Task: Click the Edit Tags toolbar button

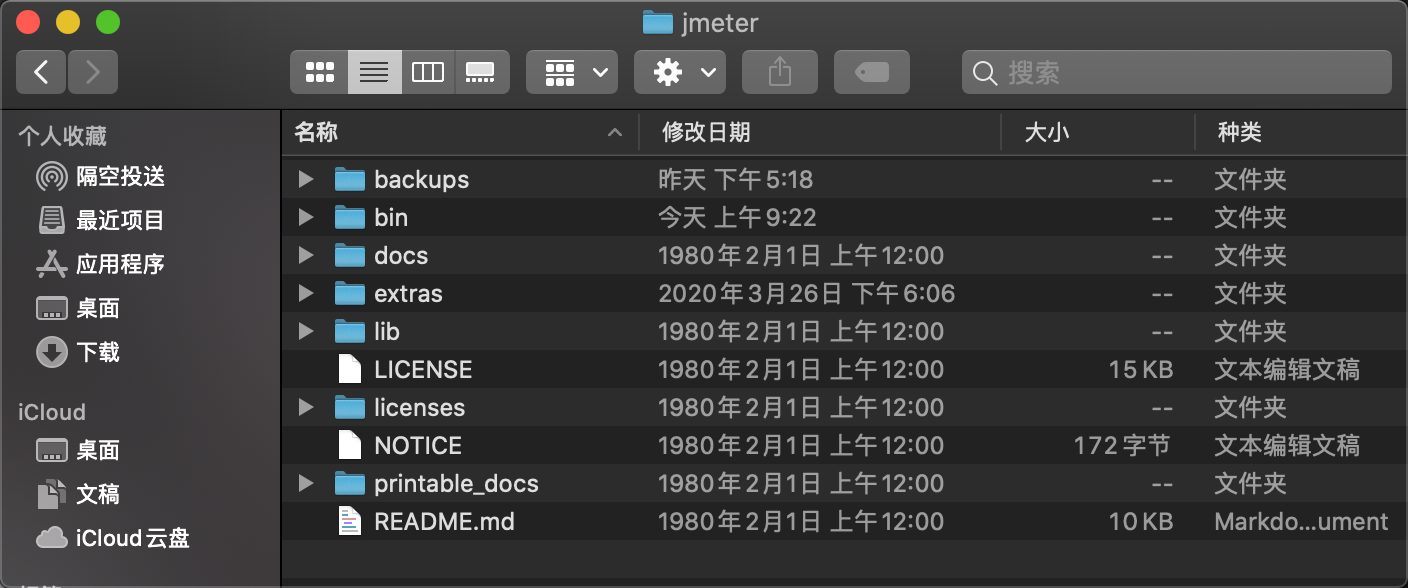Action: pyautogui.click(x=872, y=72)
